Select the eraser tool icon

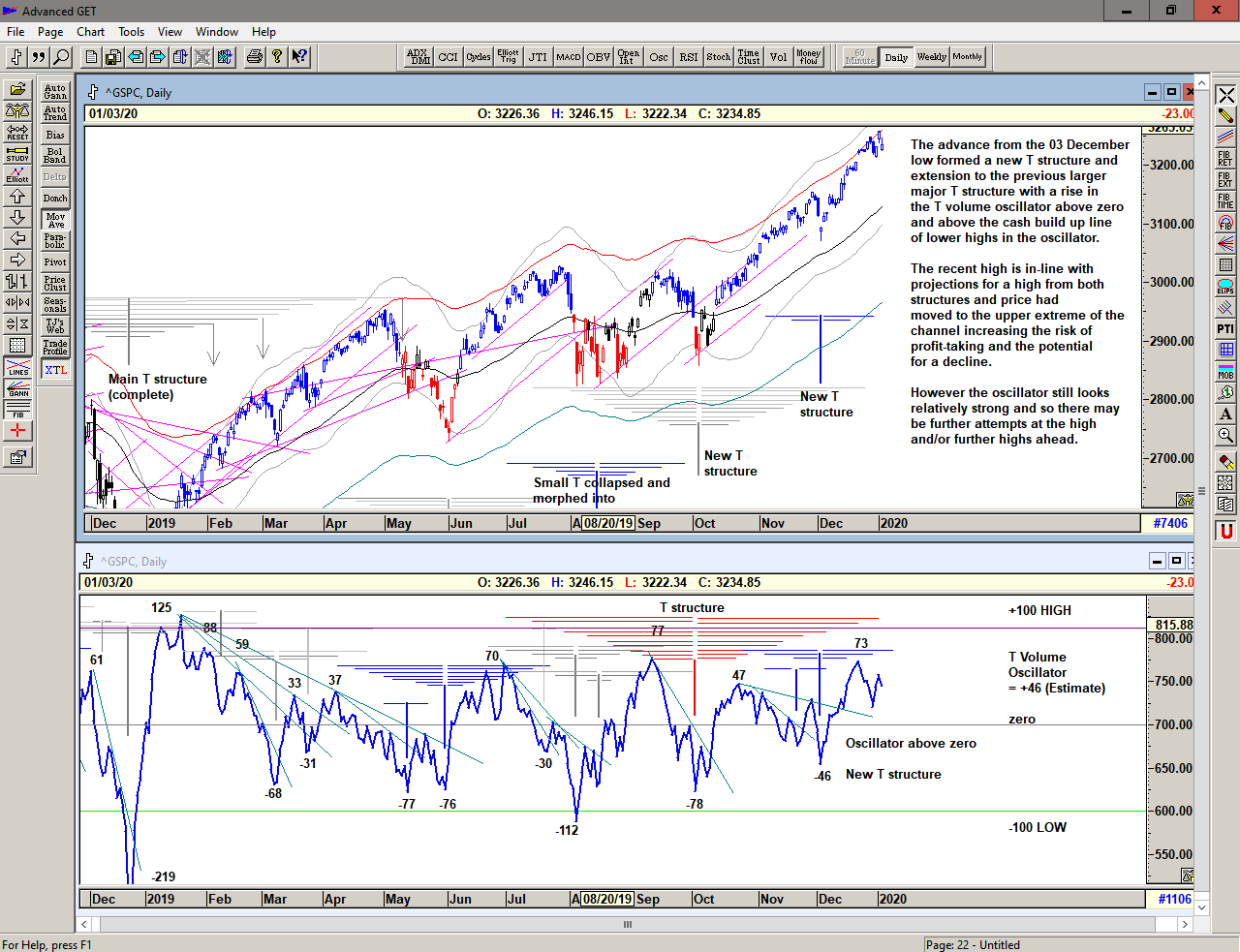tap(1225, 461)
